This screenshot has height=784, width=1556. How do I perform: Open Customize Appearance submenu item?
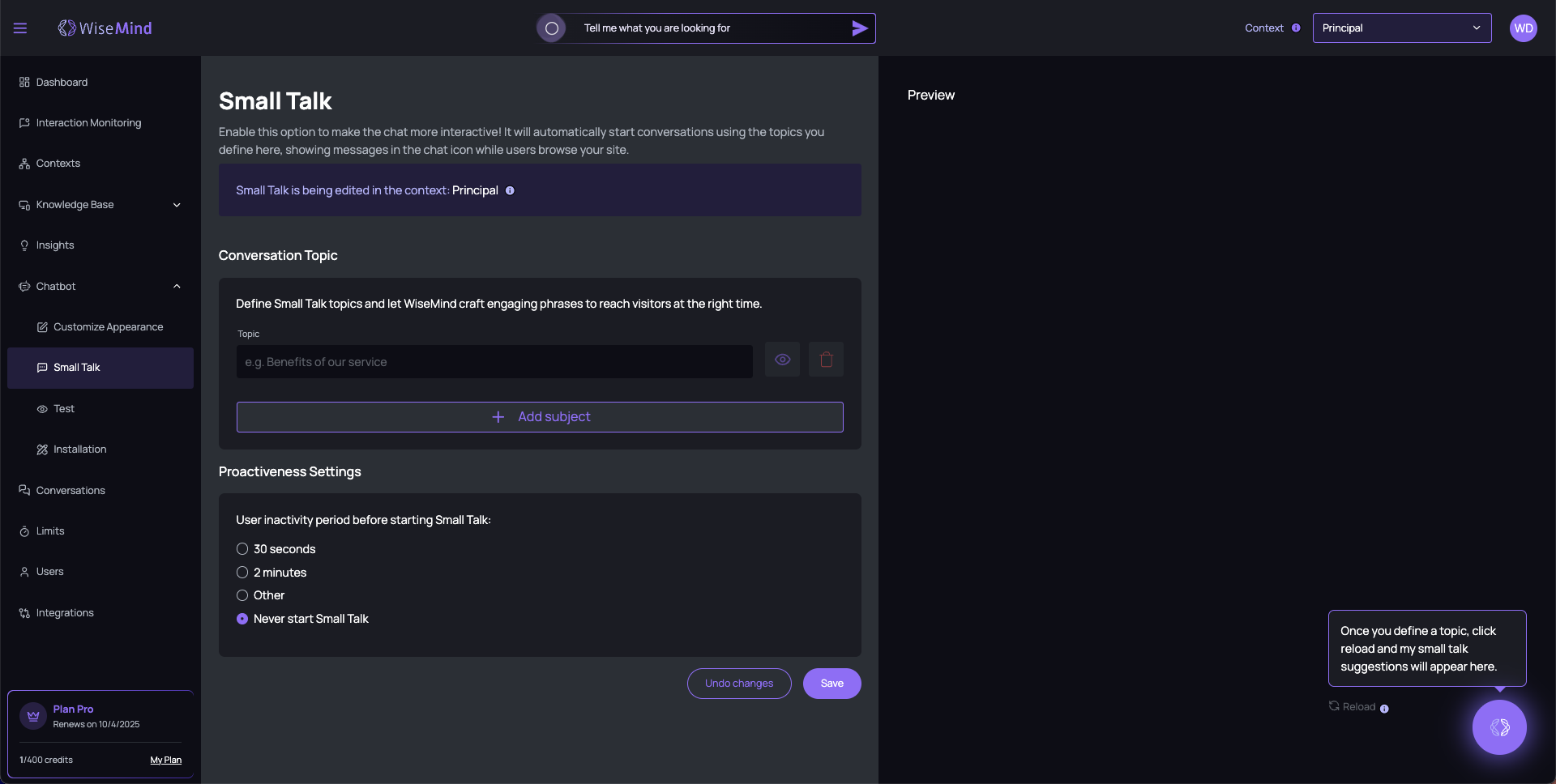108,327
